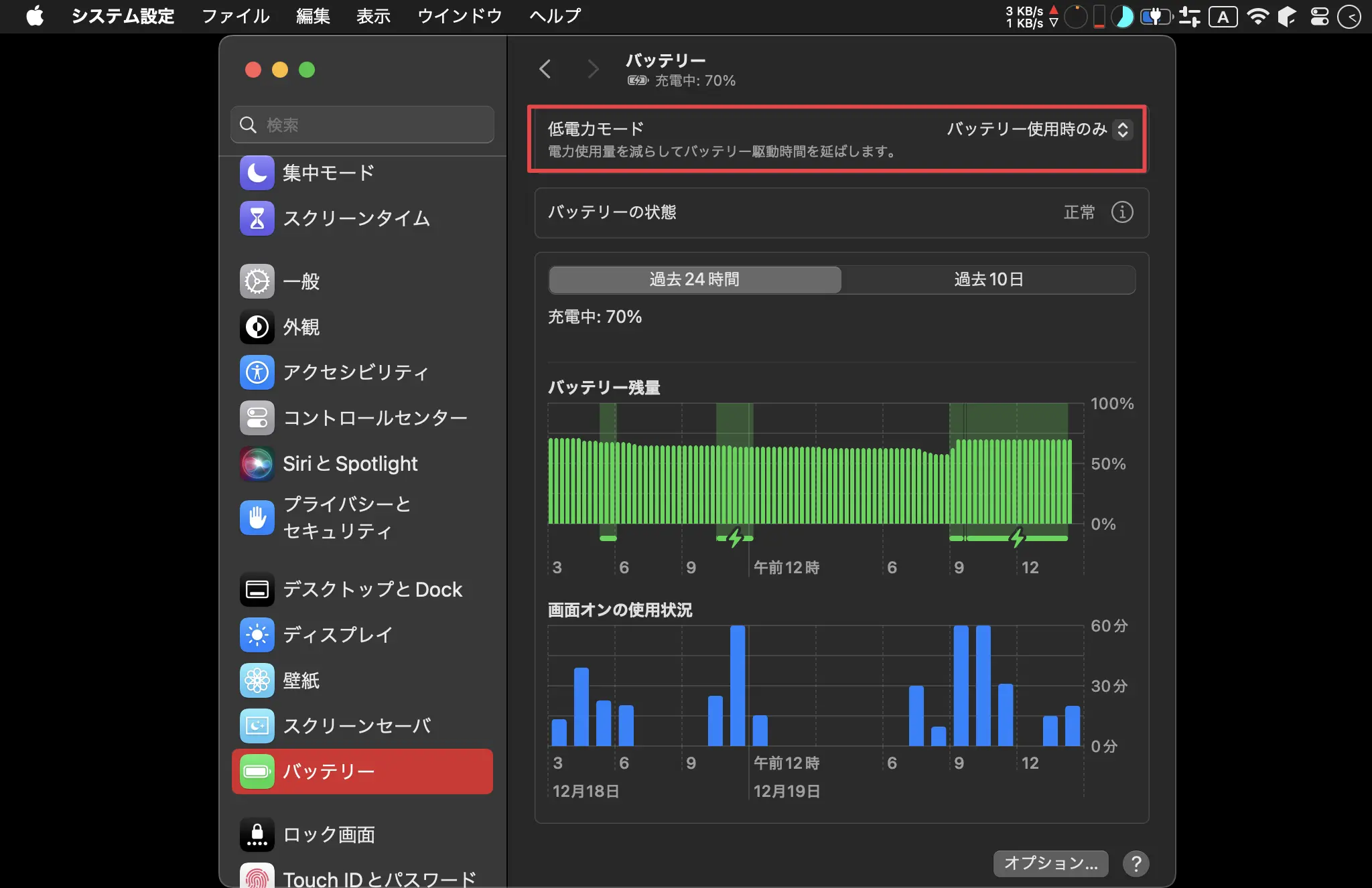Open 壁紙 flower icon
This screenshot has width=1372, height=888.
(257, 680)
